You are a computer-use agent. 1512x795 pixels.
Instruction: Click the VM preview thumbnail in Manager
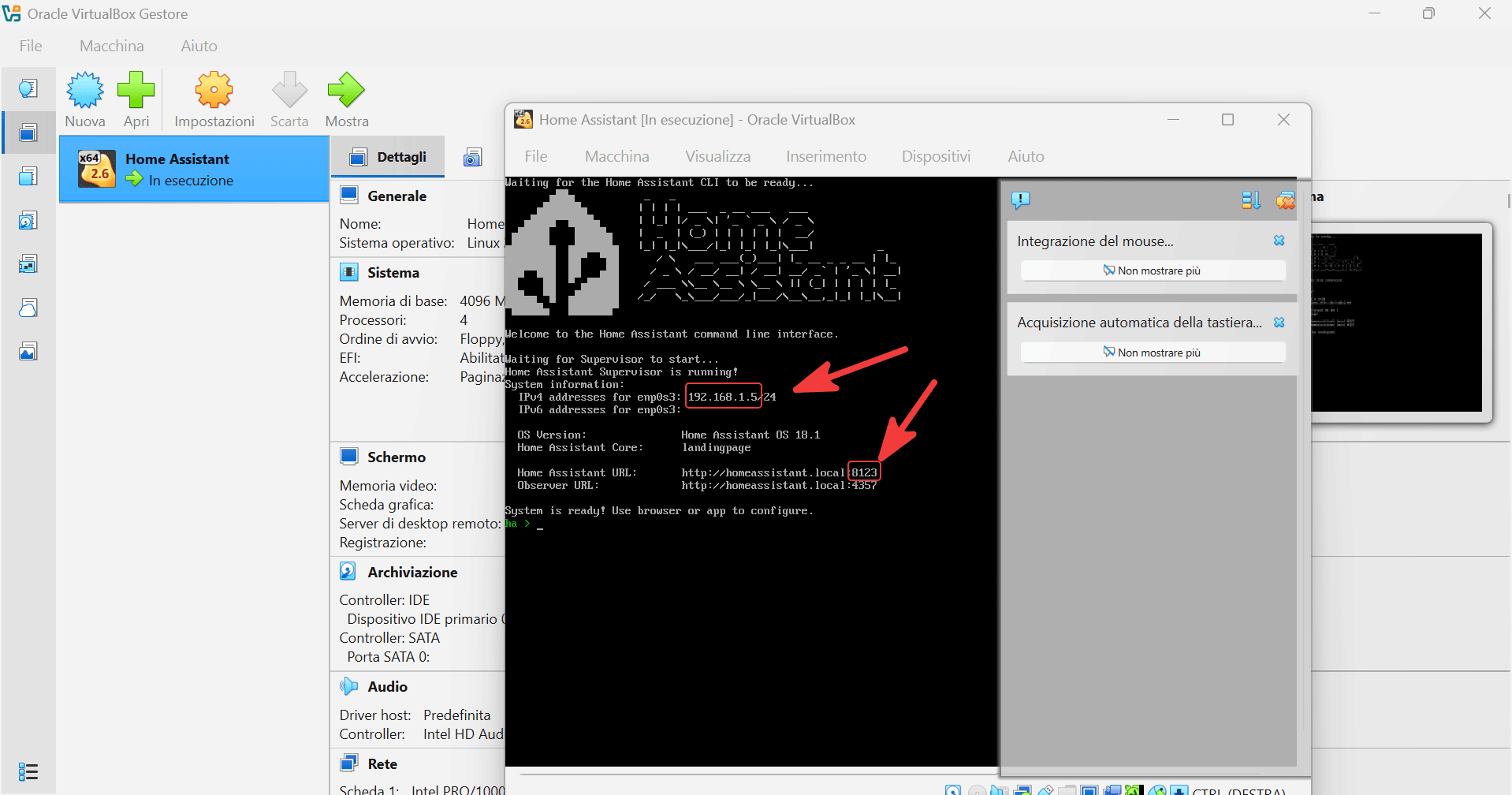point(1397,323)
